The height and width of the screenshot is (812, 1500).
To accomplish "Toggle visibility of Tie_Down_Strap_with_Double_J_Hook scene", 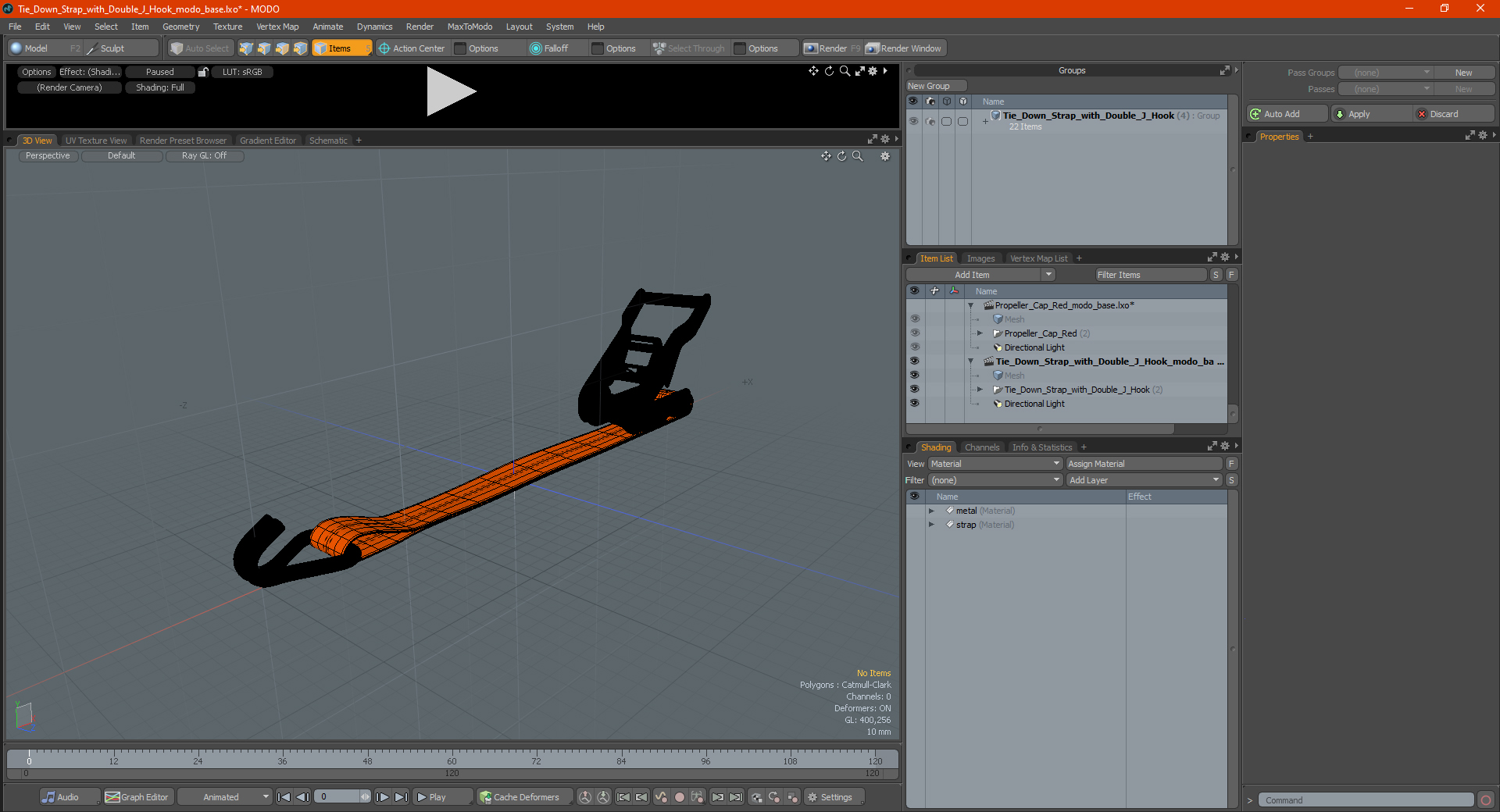I will point(914,361).
